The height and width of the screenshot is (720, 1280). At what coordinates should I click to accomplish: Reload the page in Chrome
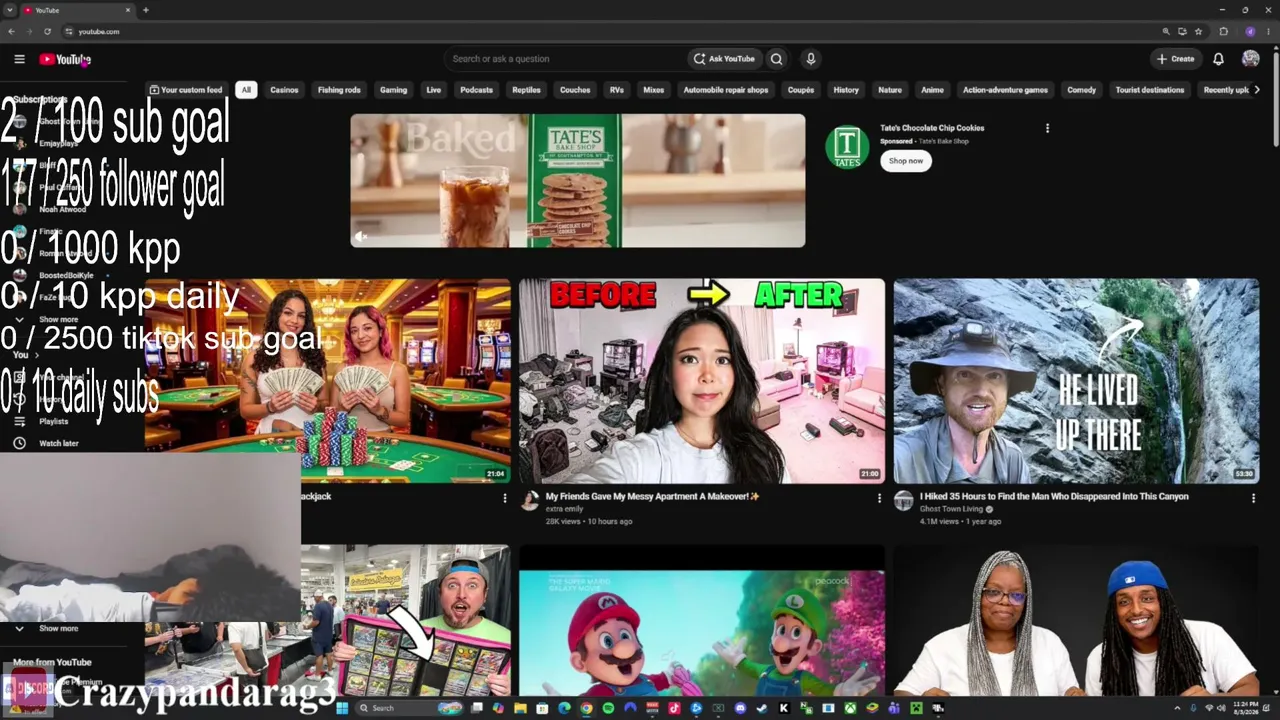pyautogui.click(x=47, y=31)
